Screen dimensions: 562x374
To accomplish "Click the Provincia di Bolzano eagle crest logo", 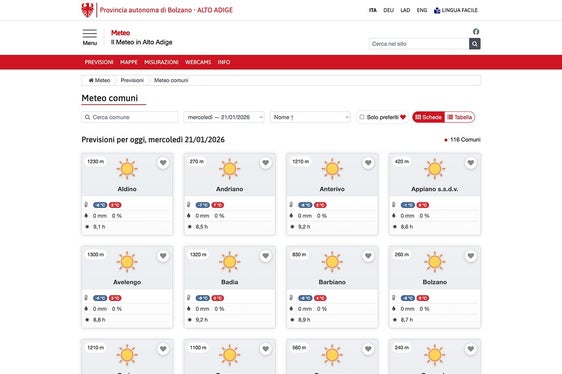I will (x=87, y=10).
